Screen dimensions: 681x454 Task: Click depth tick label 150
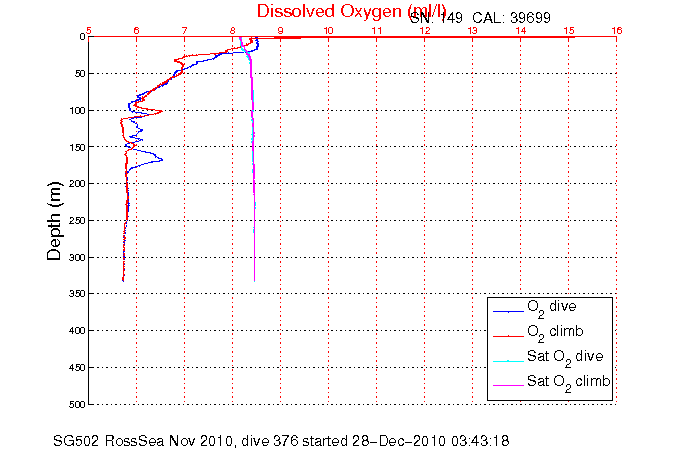77,147
